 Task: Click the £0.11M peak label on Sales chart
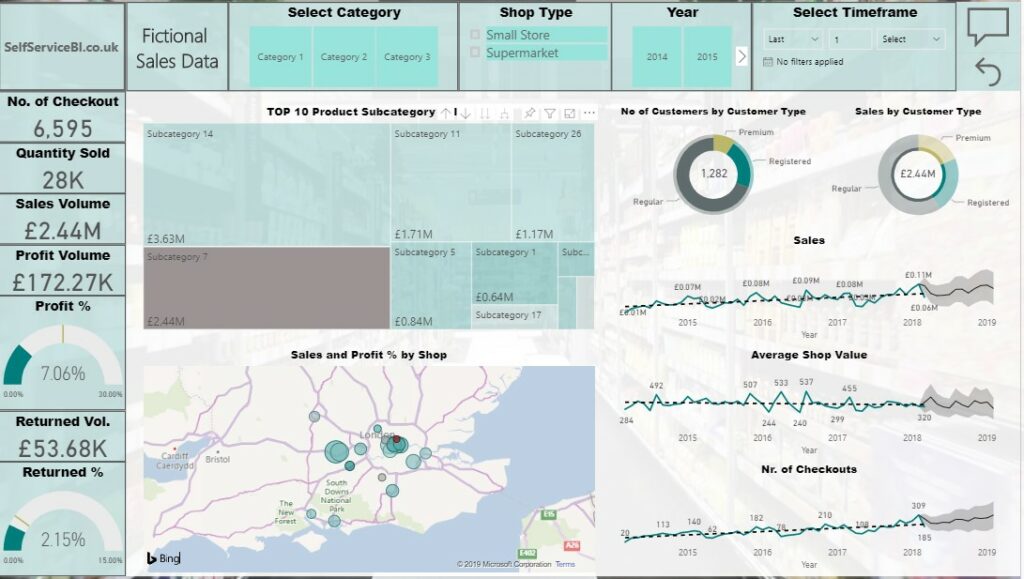[918, 275]
